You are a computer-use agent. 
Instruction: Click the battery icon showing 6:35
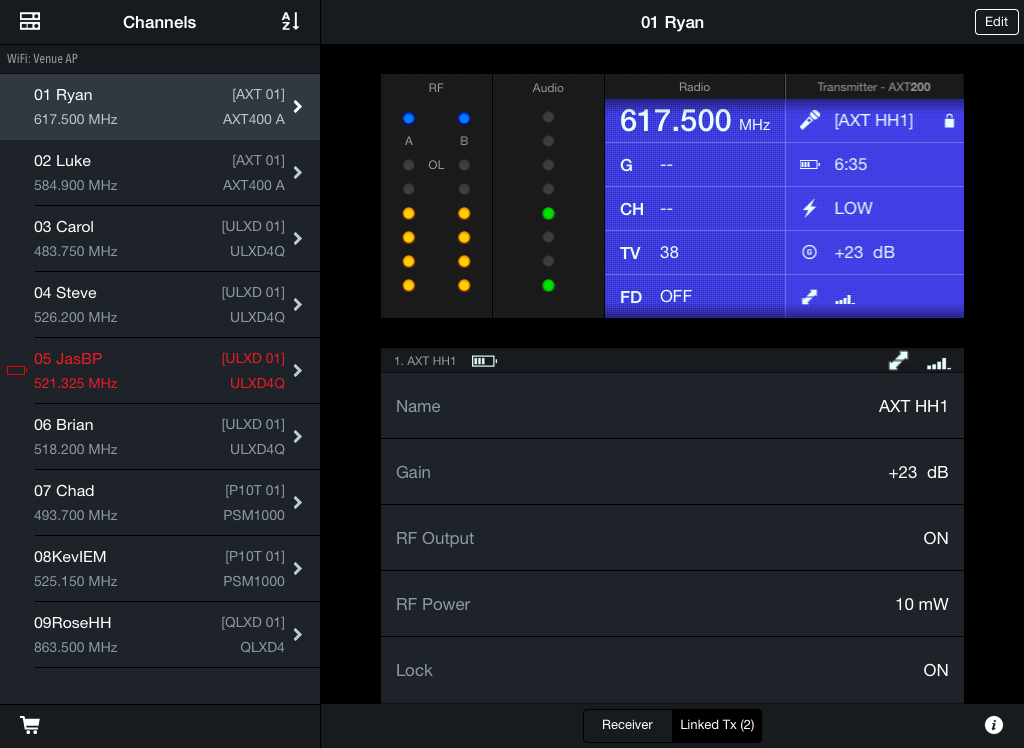pos(810,165)
